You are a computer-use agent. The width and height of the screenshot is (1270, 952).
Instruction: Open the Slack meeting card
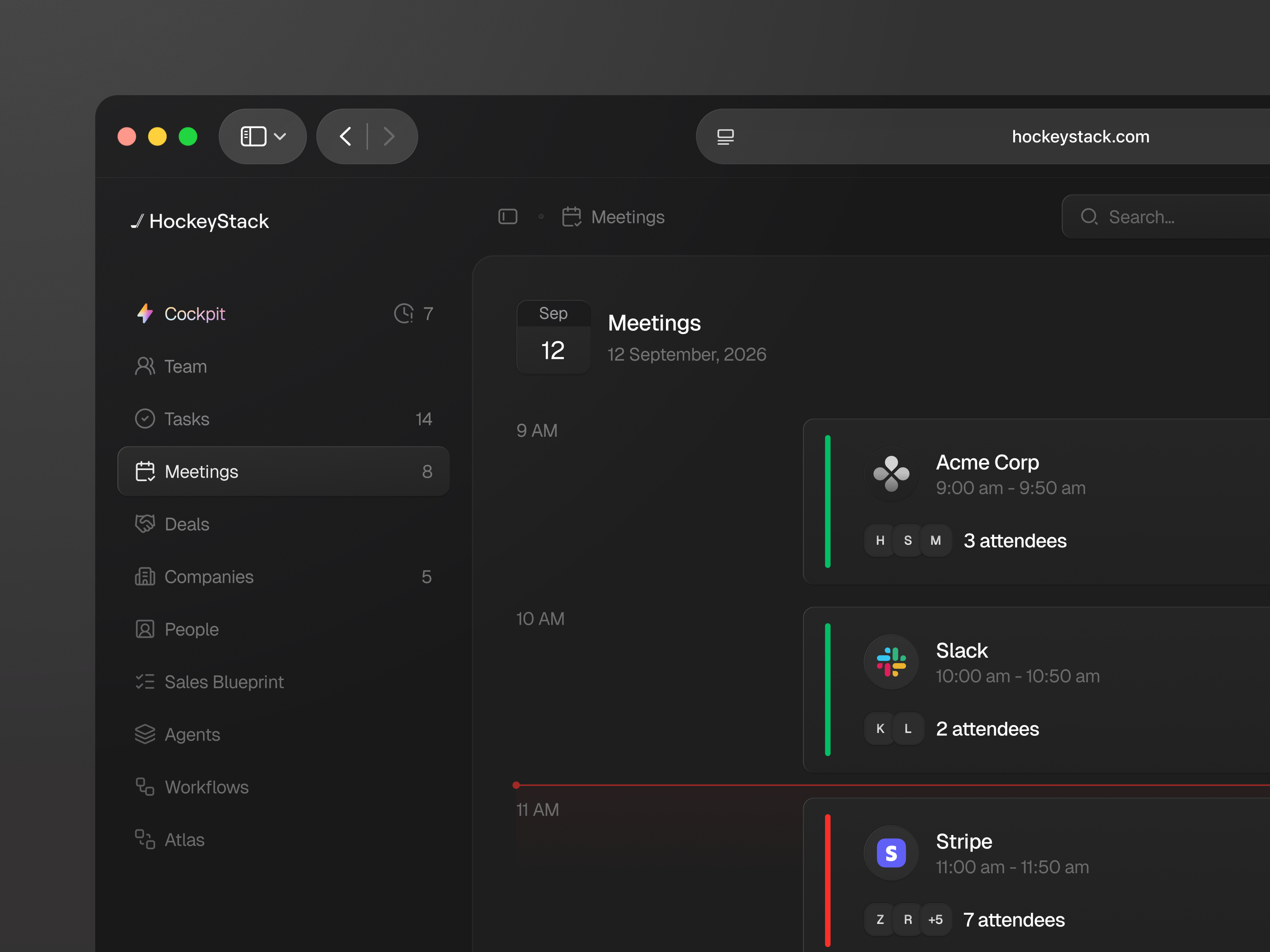pyautogui.click(x=1036, y=690)
